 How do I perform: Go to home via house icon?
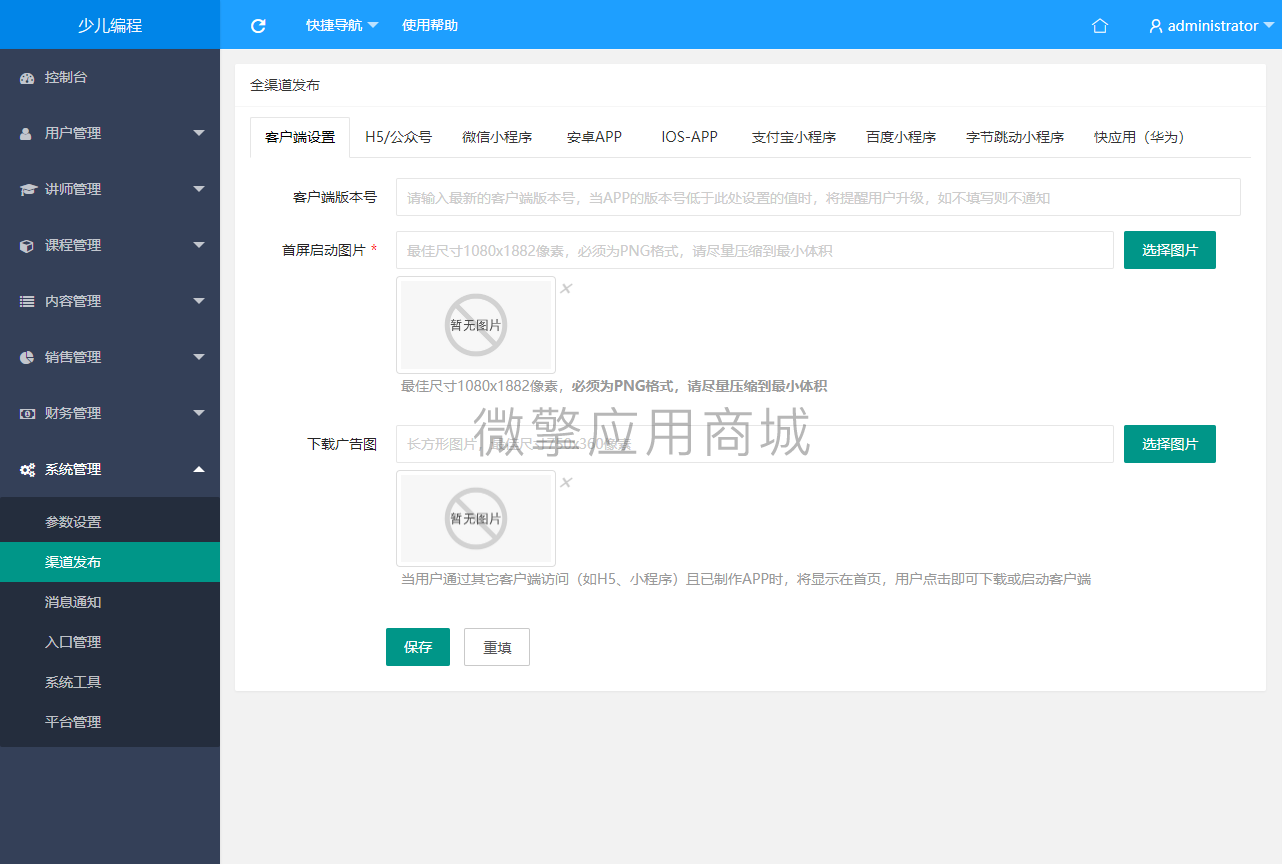1100,26
